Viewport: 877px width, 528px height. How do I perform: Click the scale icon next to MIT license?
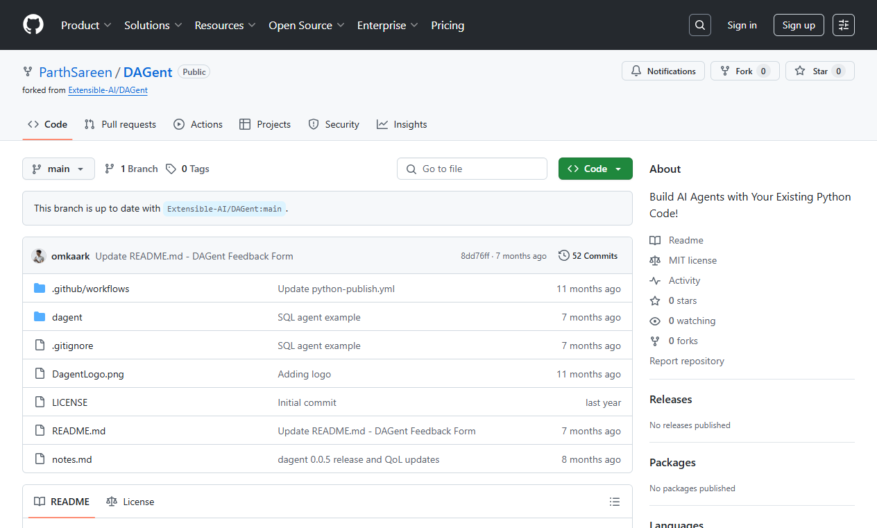(655, 260)
